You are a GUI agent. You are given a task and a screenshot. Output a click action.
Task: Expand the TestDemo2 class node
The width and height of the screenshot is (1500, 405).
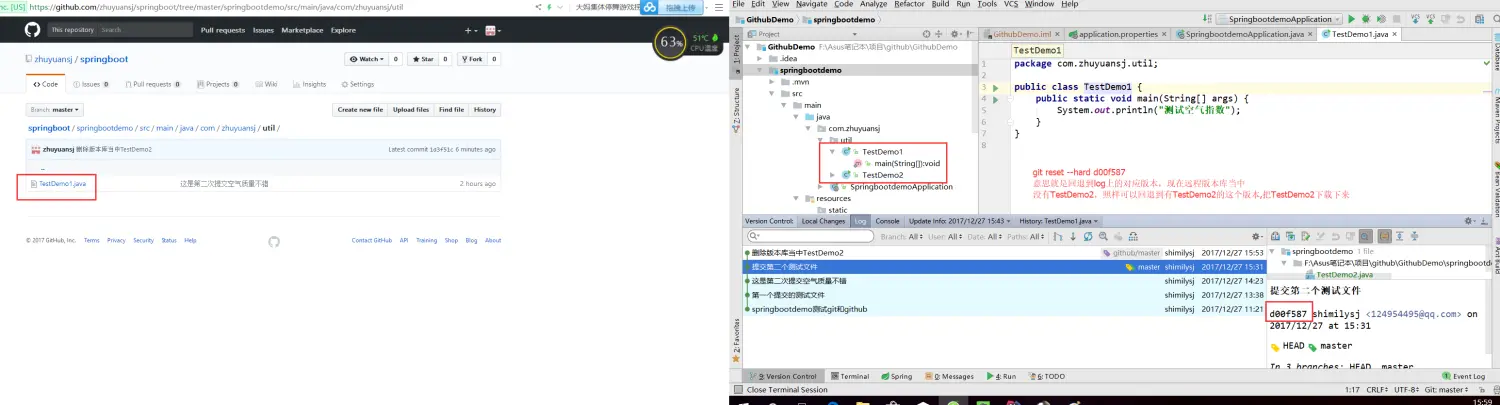point(834,175)
